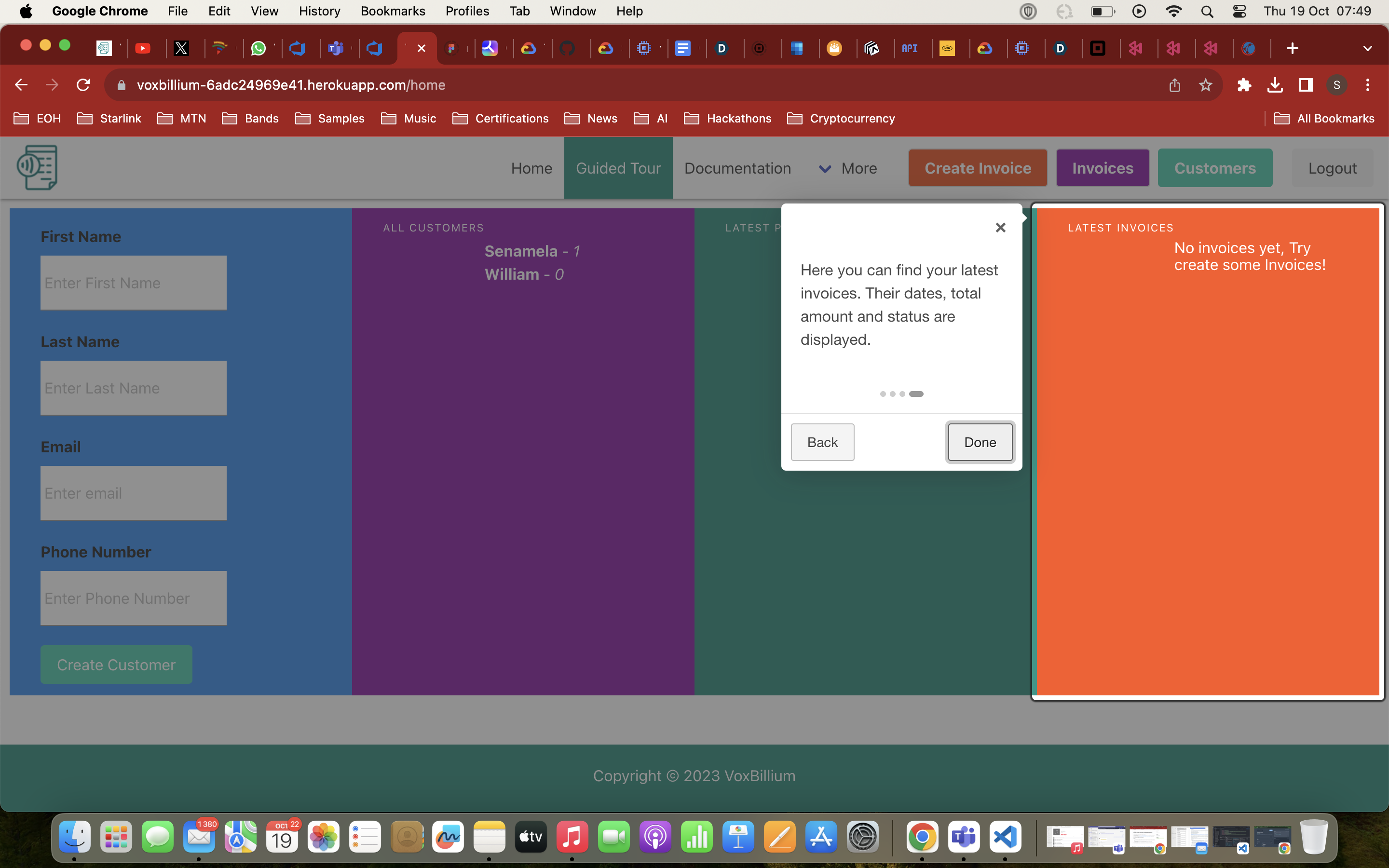
Task: Open Chrome three-dot menu
Action: pyautogui.click(x=1367, y=85)
